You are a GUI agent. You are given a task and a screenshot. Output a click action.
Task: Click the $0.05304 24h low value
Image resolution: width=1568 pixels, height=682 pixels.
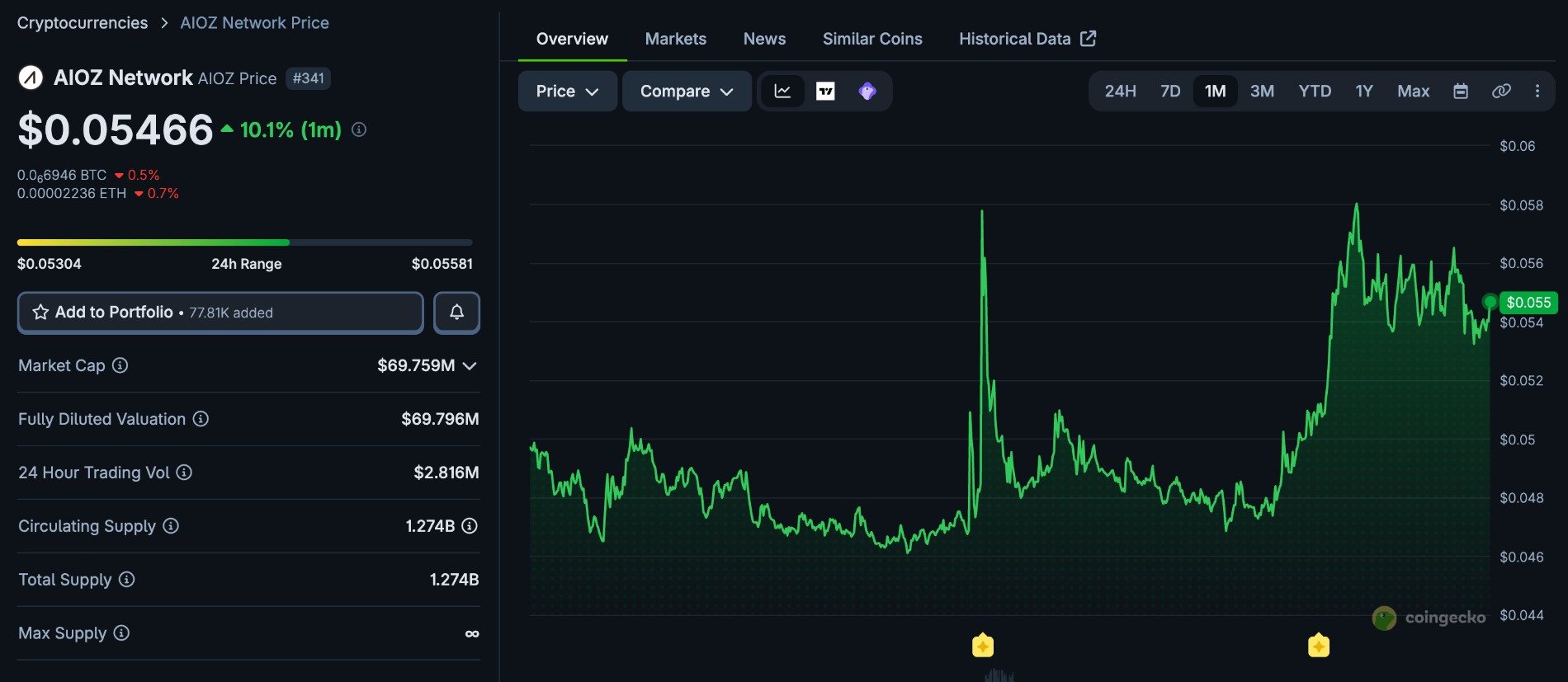click(x=50, y=264)
